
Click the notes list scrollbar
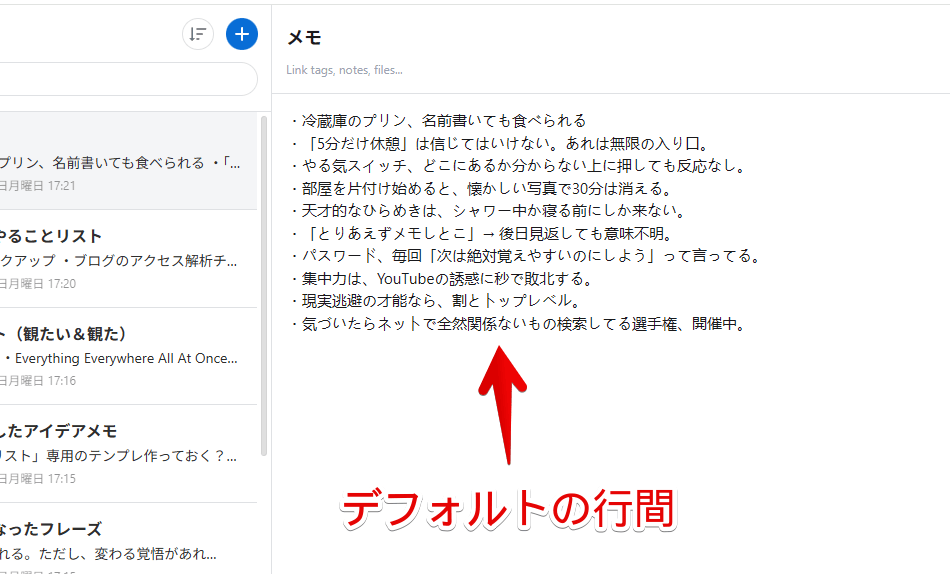pyautogui.click(x=264, y=285)
